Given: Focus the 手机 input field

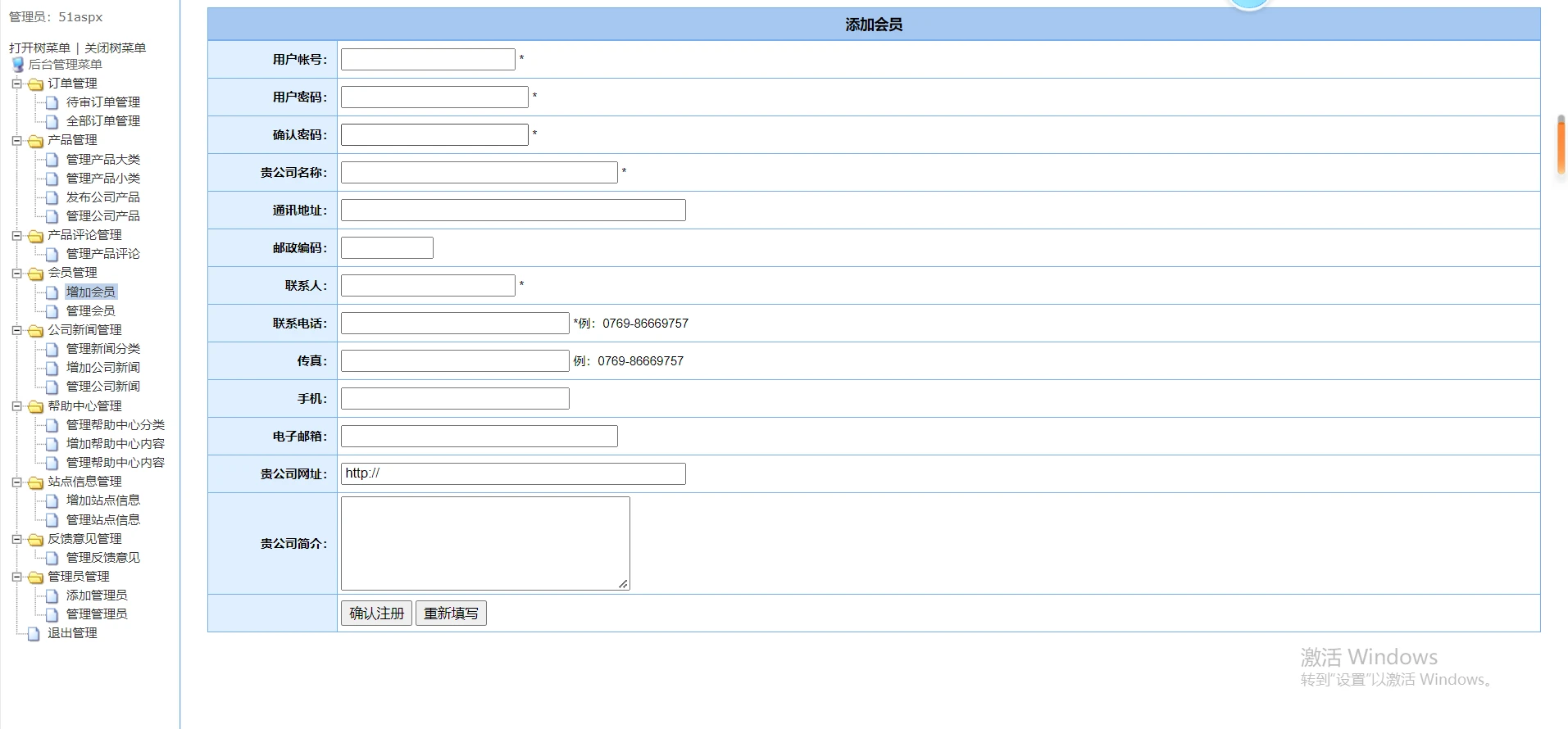Looking at the screenshot, I should [x=455, y=399].
